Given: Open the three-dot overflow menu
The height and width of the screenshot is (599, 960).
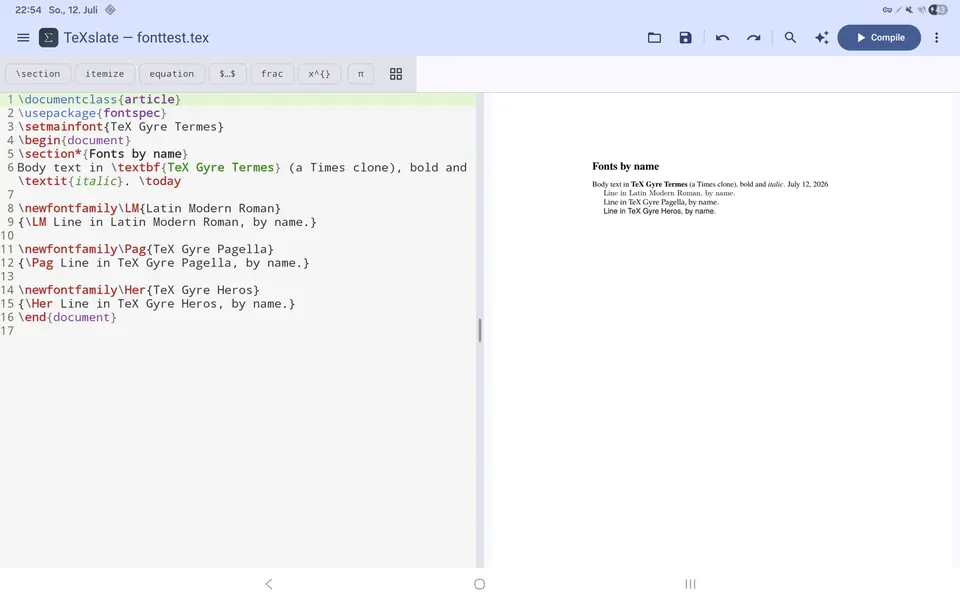Looking at the screenshot, I should pyautogui.click(x=936, y=38).
